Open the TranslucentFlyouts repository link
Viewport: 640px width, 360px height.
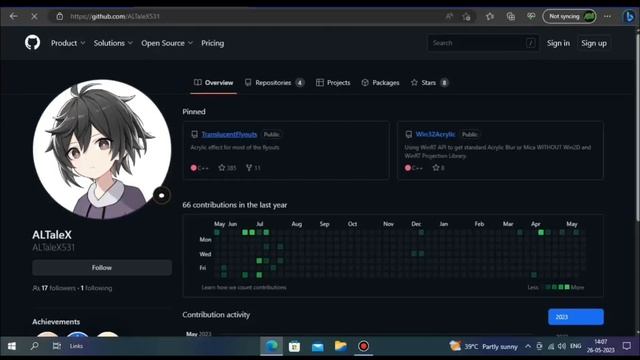coord(229,134)
